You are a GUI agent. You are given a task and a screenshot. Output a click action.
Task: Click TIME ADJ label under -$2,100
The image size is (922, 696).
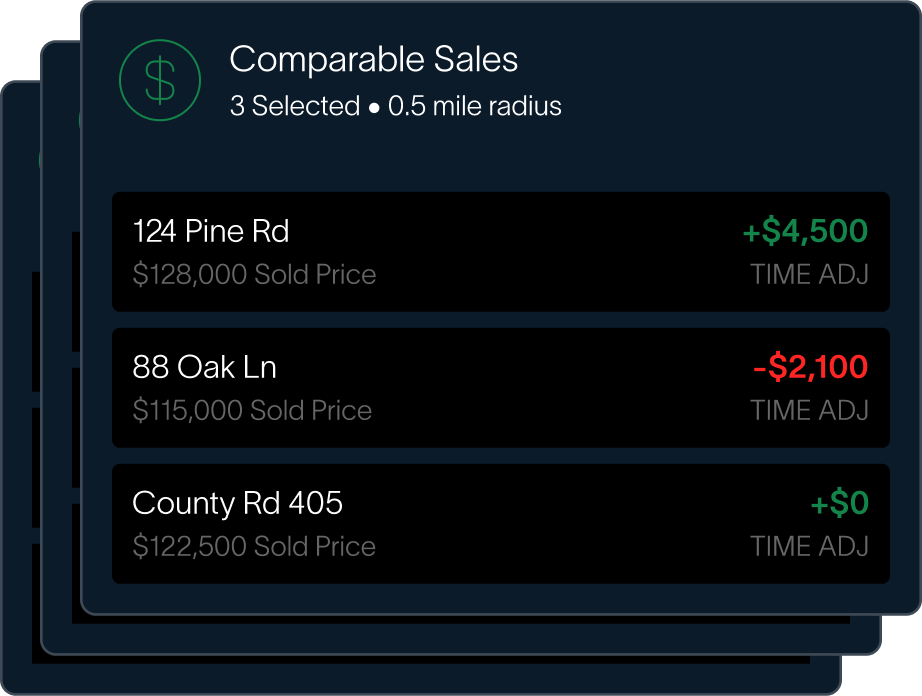coord(809,411)
